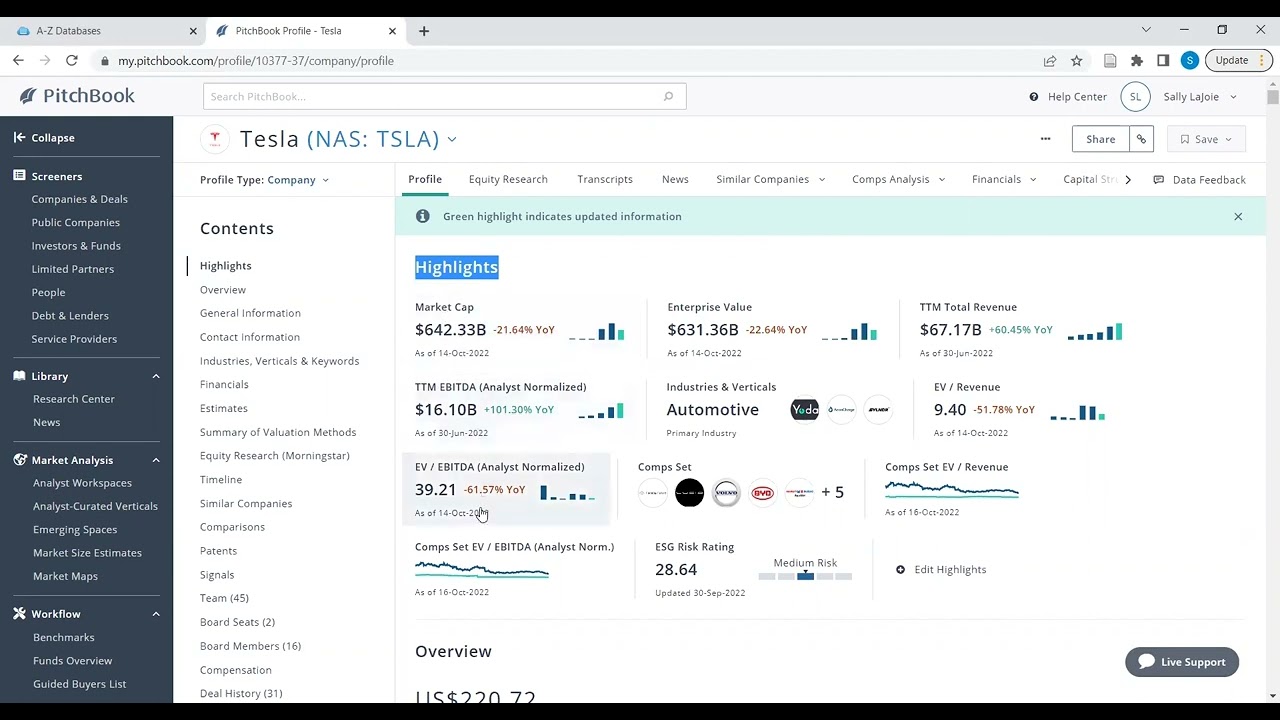Switch to the Transcripts tab
The width and height of the screenshot is (1280, 720).
click(x=605, y=180)
